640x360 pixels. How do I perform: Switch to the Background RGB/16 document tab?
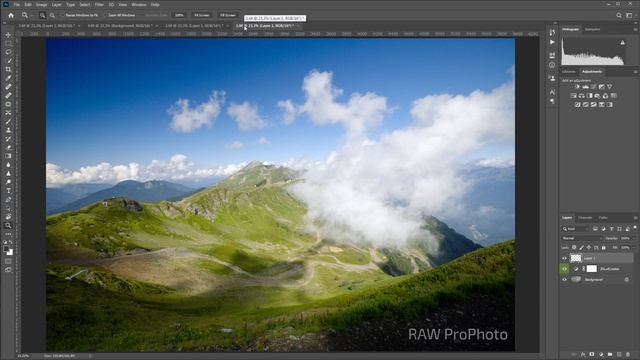click(120, 26)
